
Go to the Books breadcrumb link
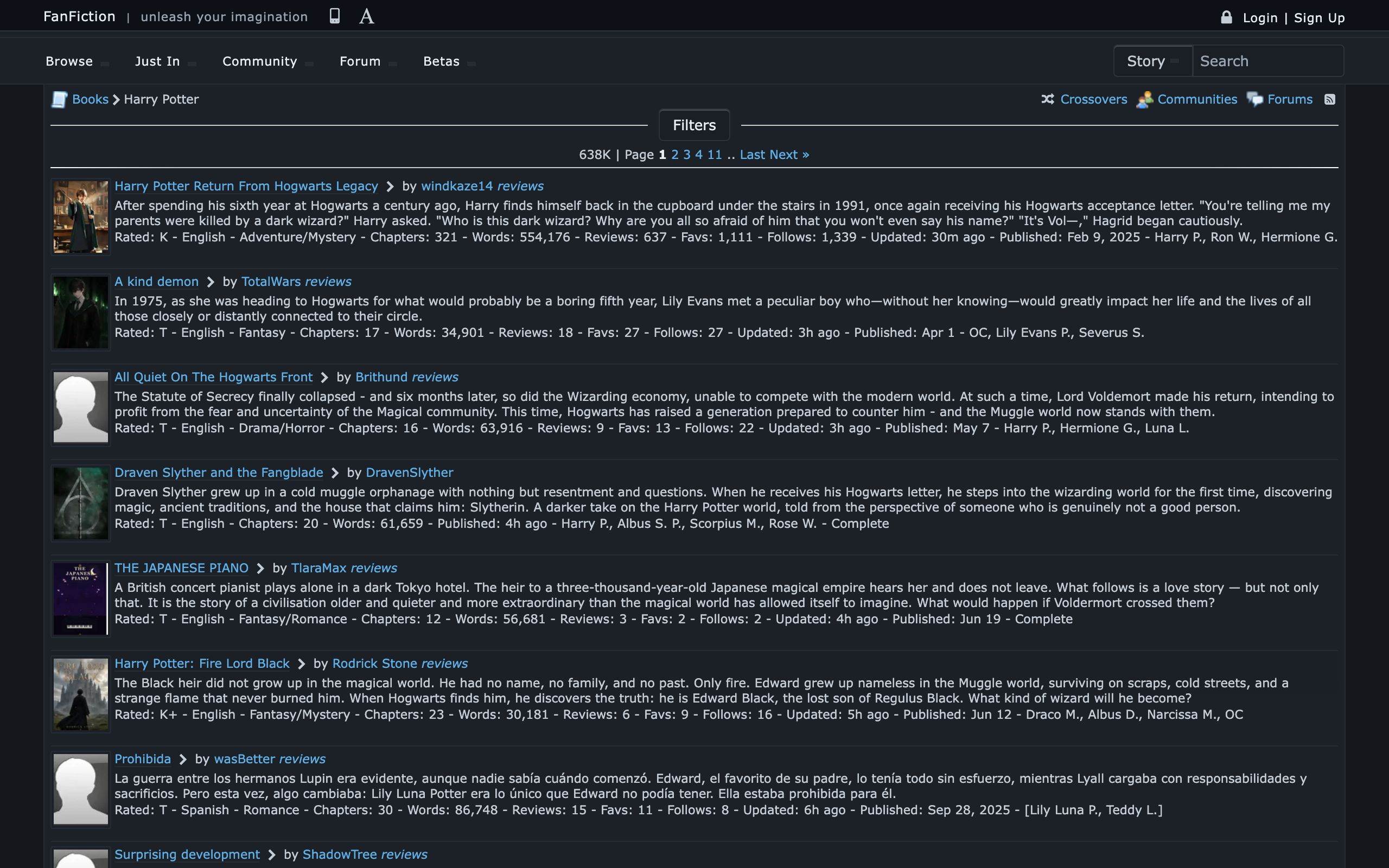(90, 99)
